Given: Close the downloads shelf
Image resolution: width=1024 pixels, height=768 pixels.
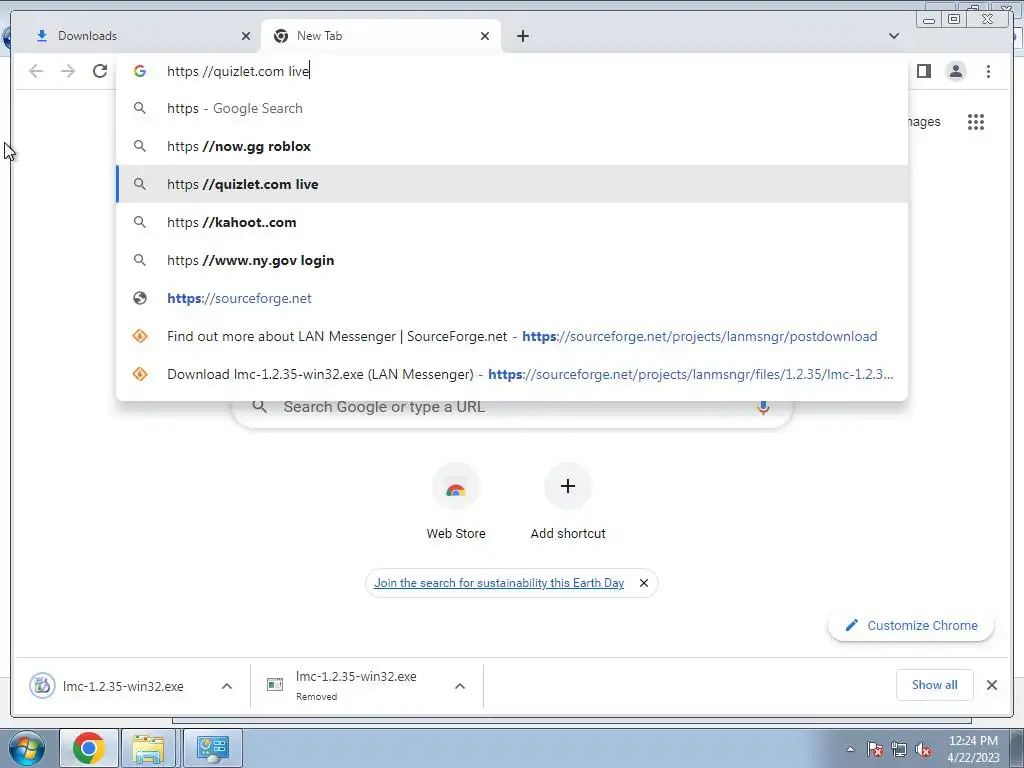Looking at the screenshot, I should pos(991,685).
